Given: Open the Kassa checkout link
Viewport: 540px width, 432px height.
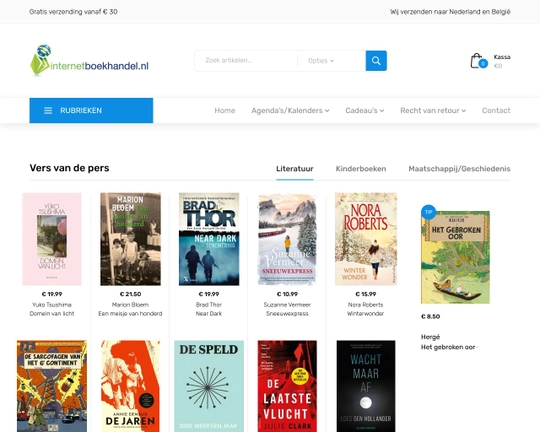Looking at the screenshot, I should point(502,57).
